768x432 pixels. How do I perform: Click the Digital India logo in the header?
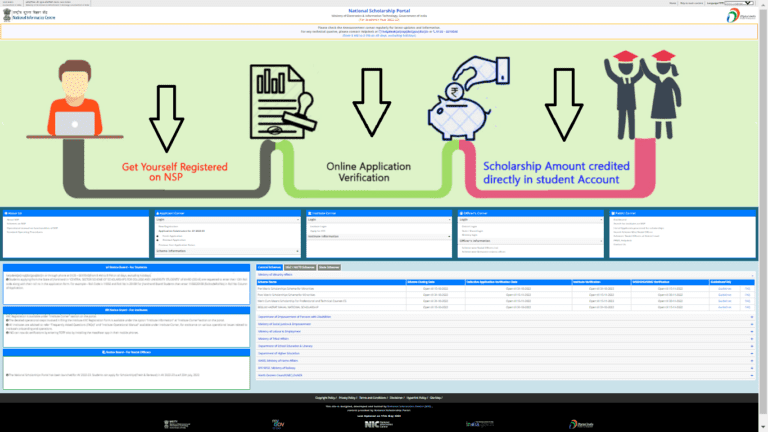[740, 16]
